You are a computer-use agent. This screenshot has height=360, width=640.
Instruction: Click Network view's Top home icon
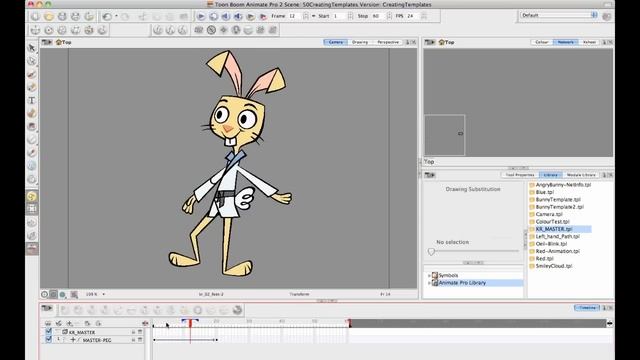(x=441, y=42)
